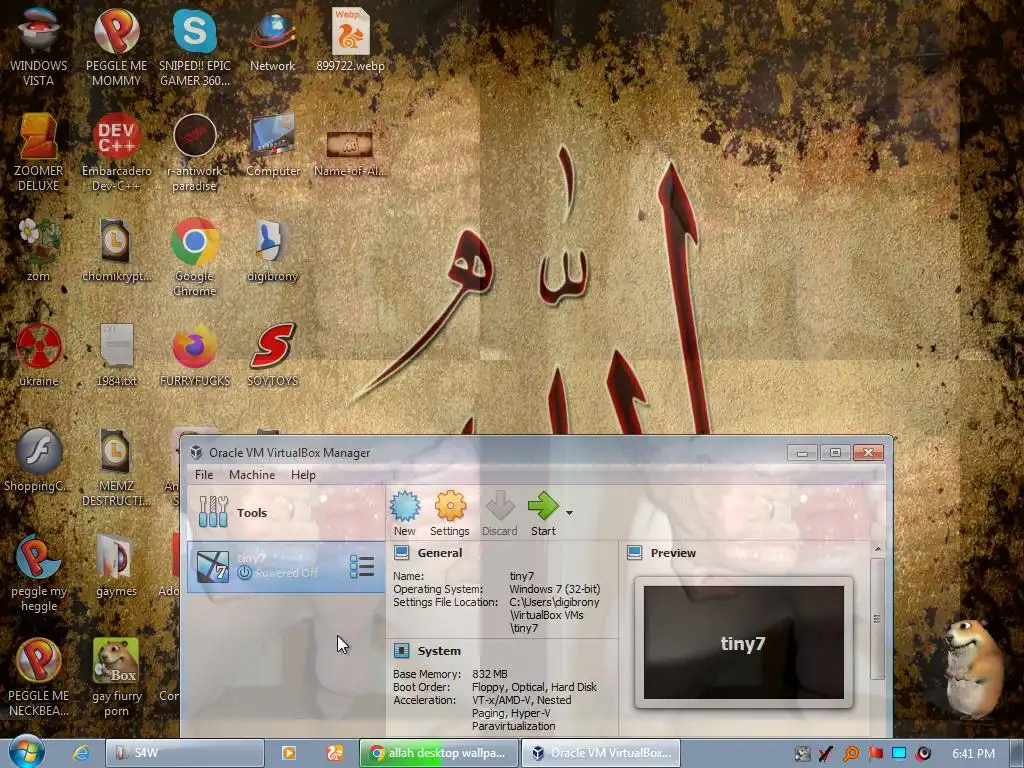Click Windows 7 (32-bit) text
The image size is (1024, 768).
point(554,589)
